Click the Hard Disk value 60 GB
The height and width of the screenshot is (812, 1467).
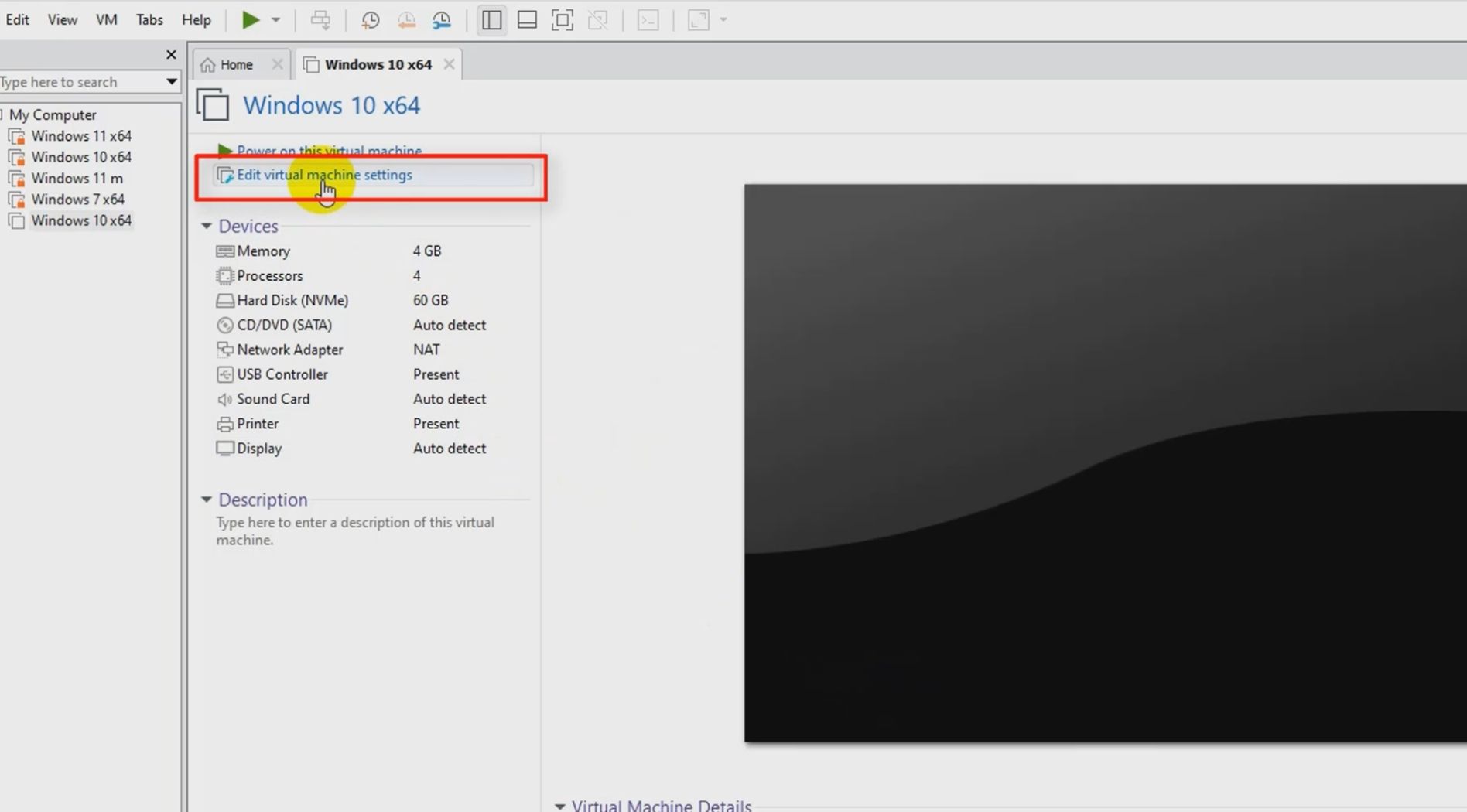(x=430, y=301)
